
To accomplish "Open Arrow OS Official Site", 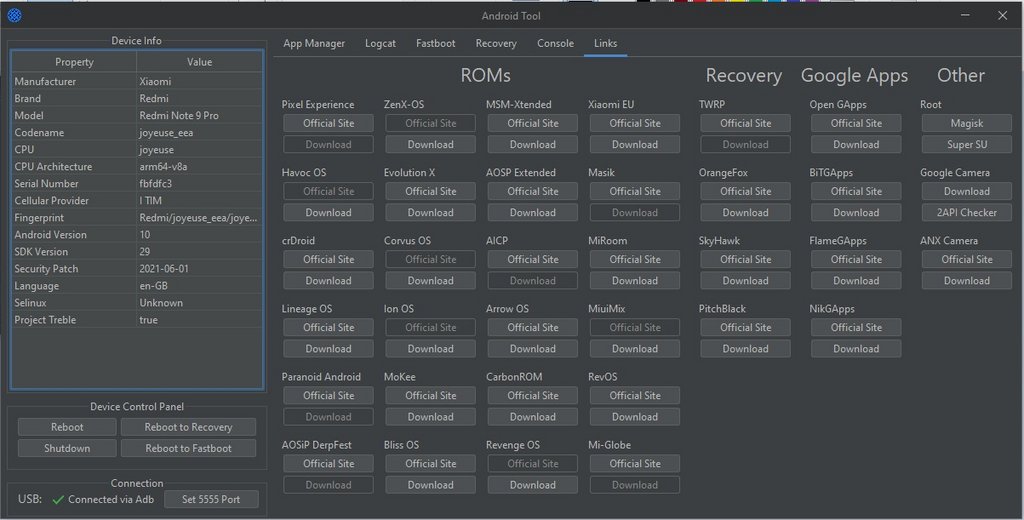I will 533,327.
